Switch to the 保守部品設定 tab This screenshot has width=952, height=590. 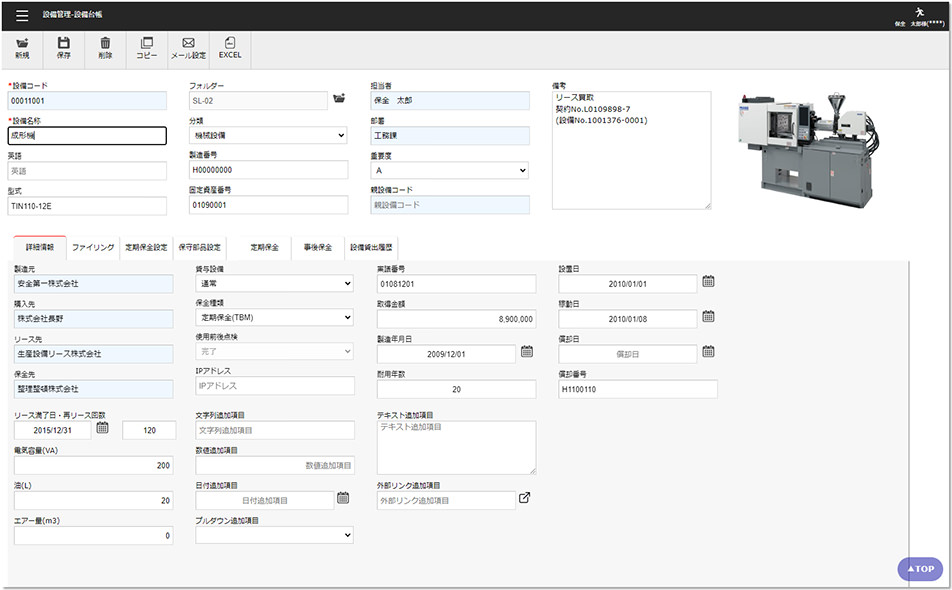point(200,248)
